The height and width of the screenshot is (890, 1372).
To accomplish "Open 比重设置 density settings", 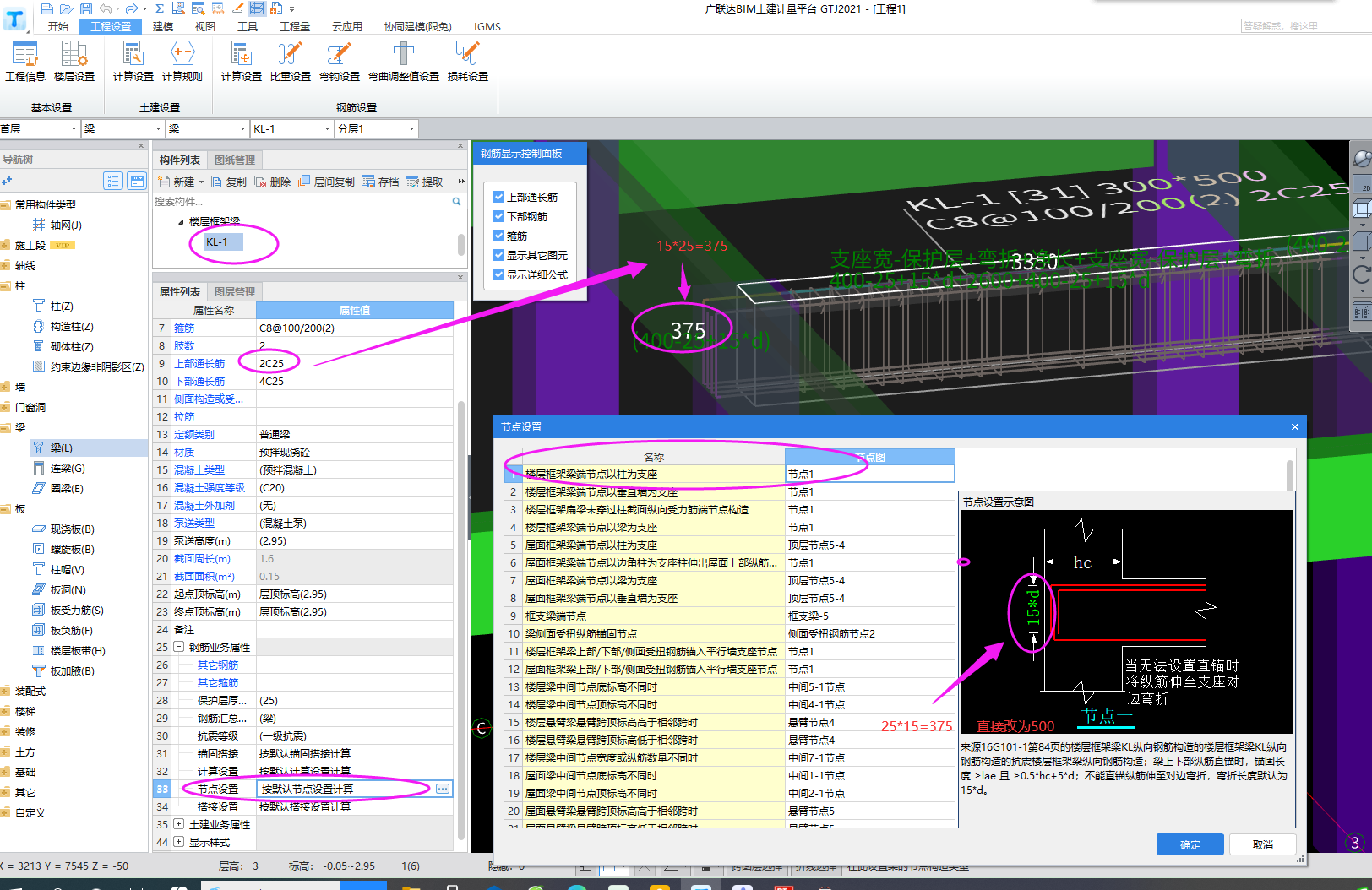I will click(291, 62).
